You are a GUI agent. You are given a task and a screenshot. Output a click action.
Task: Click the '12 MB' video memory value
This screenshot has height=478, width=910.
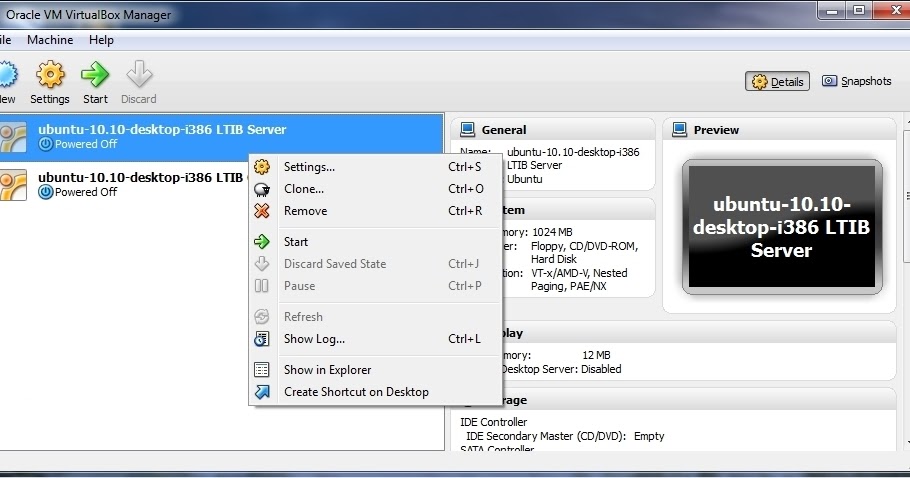(x=596, y=355)
